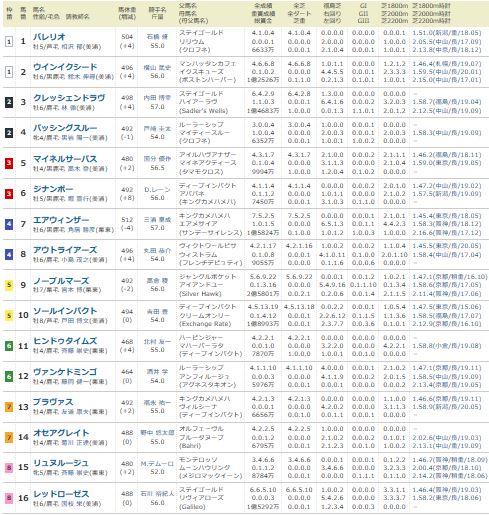Click blue frame 4 box beside horse 7
Image resolution: width=489 pixels, height=515 pixels.
(x=9, y=224)
